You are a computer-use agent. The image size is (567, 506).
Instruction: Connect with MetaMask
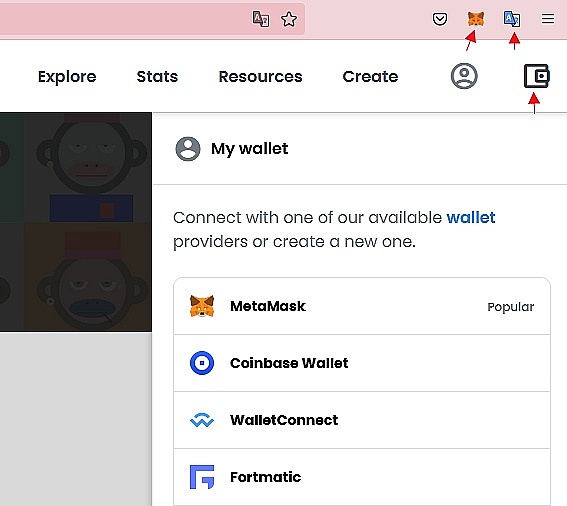(362, 306)
